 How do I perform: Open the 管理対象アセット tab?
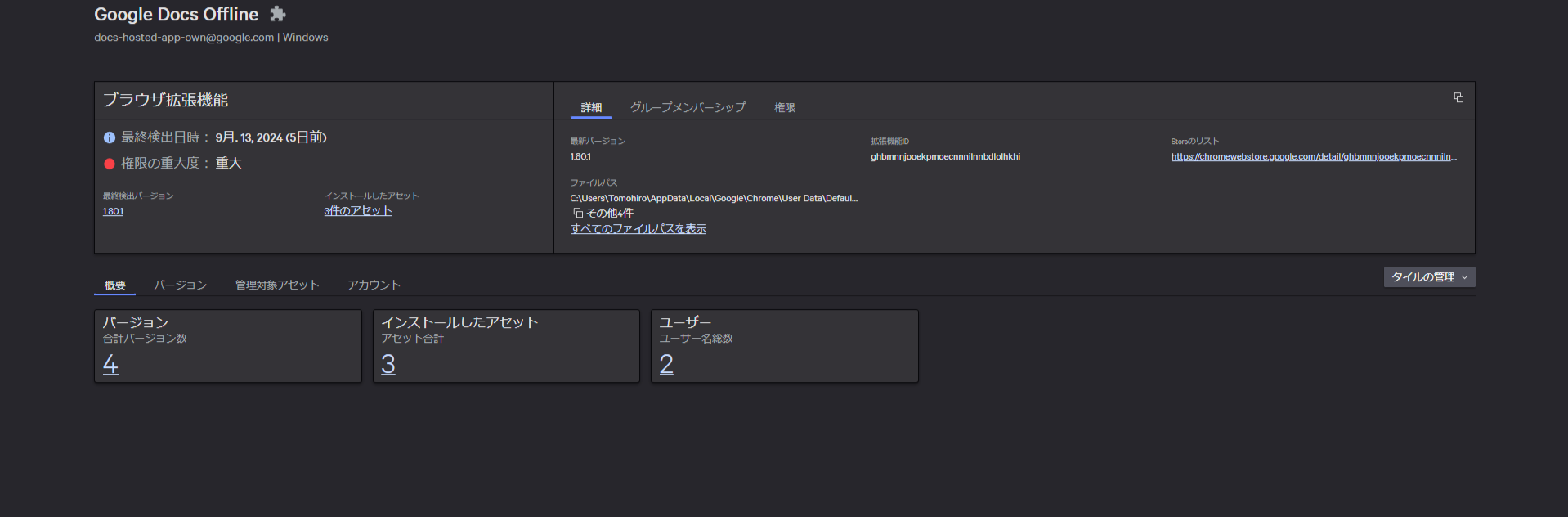pyautogui.click(x=277, y=285)
